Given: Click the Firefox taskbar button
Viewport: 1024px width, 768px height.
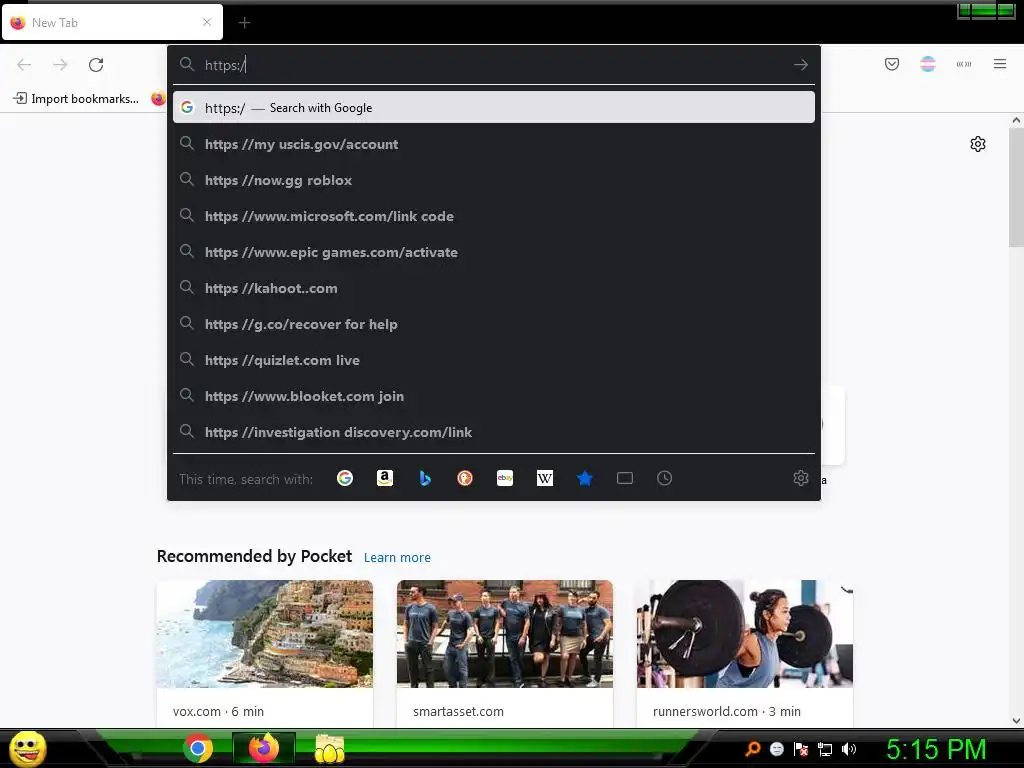Looking at the screenshot, I should [x=264, y=748].
